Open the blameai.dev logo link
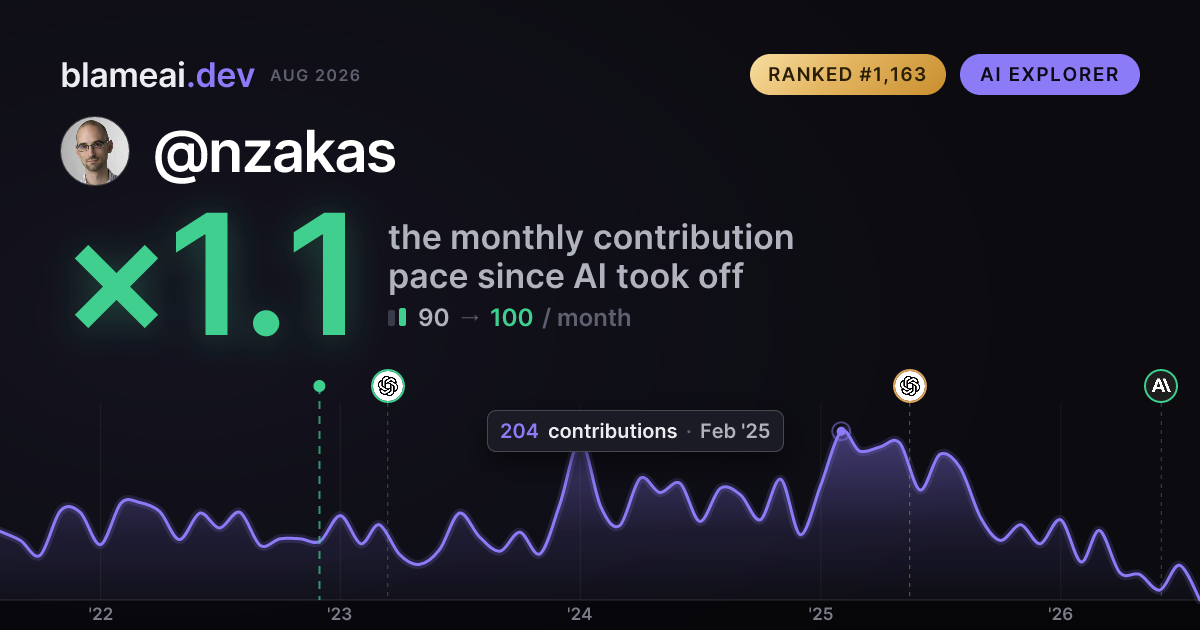This screenshot has width=1200, height=630. tap(158, 75)
